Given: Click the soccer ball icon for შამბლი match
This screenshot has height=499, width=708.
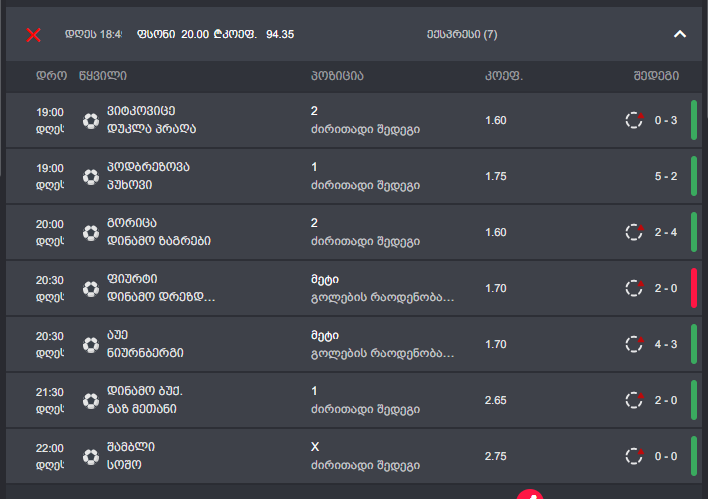Looking at the screenshot, I should (91, 457).
